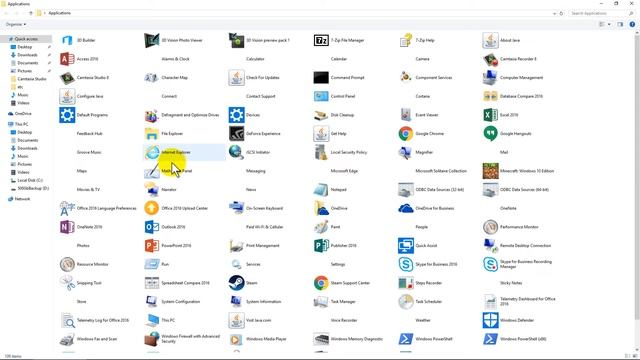Open the Access 2016 icon
640x360 pixels.
click(x=67, y=59)
